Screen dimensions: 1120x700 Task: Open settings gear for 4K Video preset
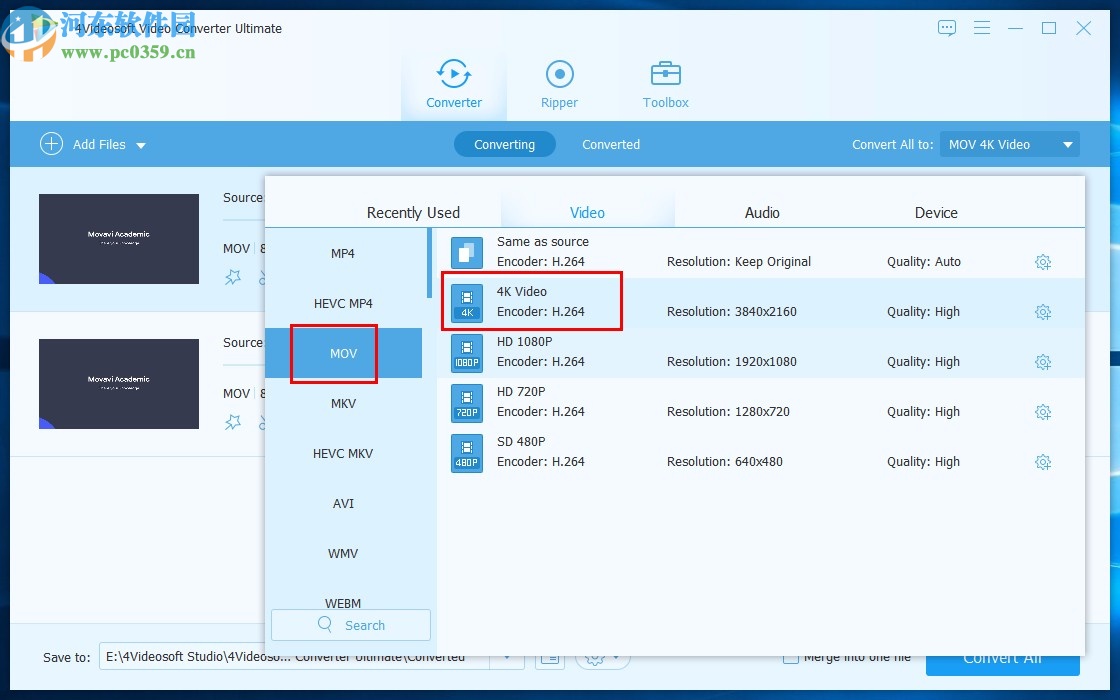(1043, 312)
